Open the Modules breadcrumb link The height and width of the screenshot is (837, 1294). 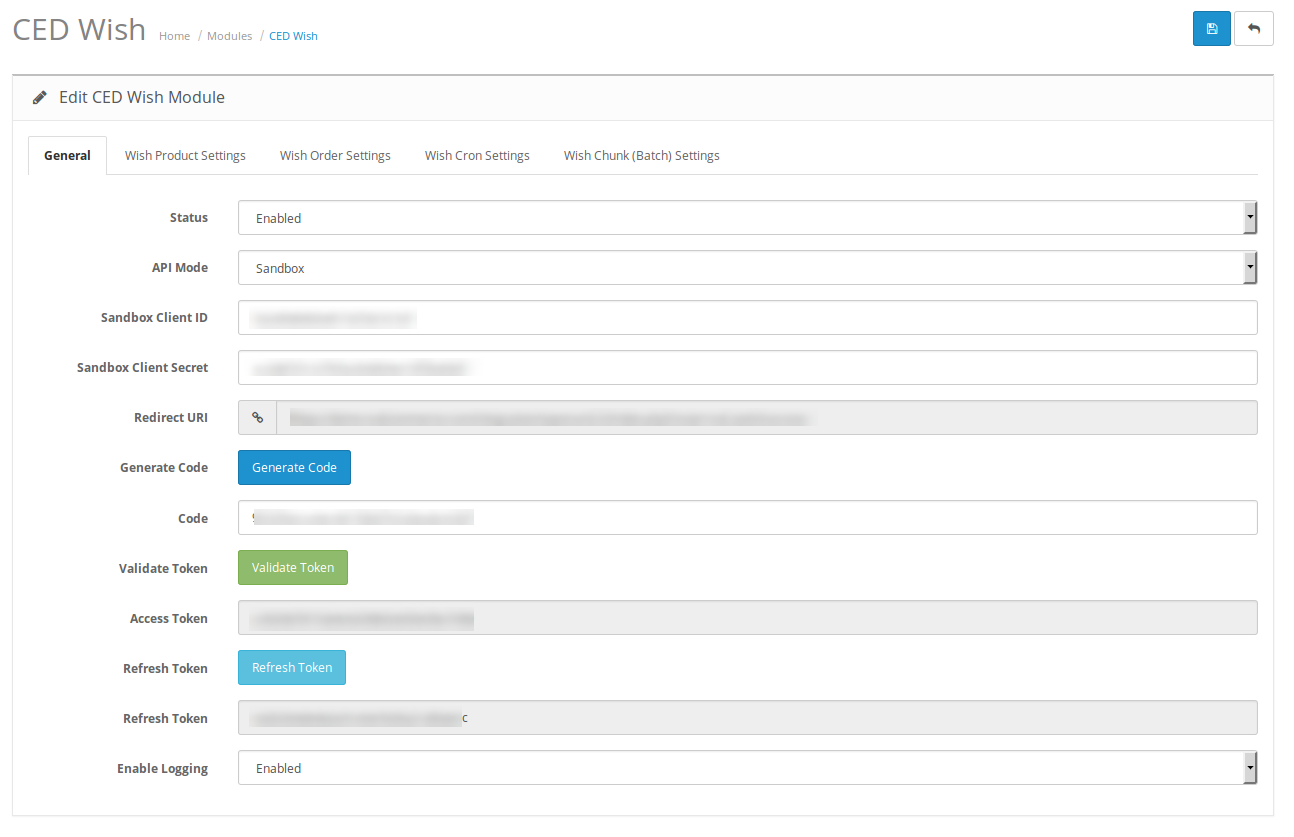(x=229, y=36)
